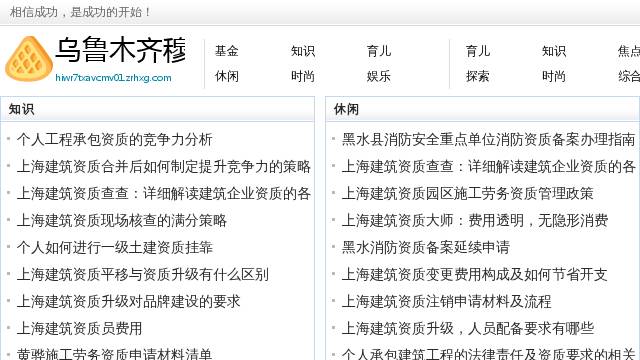Open article 个人如何进行一级土建资质挂靠
The image size is (640, 360).
tap(115, 247)
